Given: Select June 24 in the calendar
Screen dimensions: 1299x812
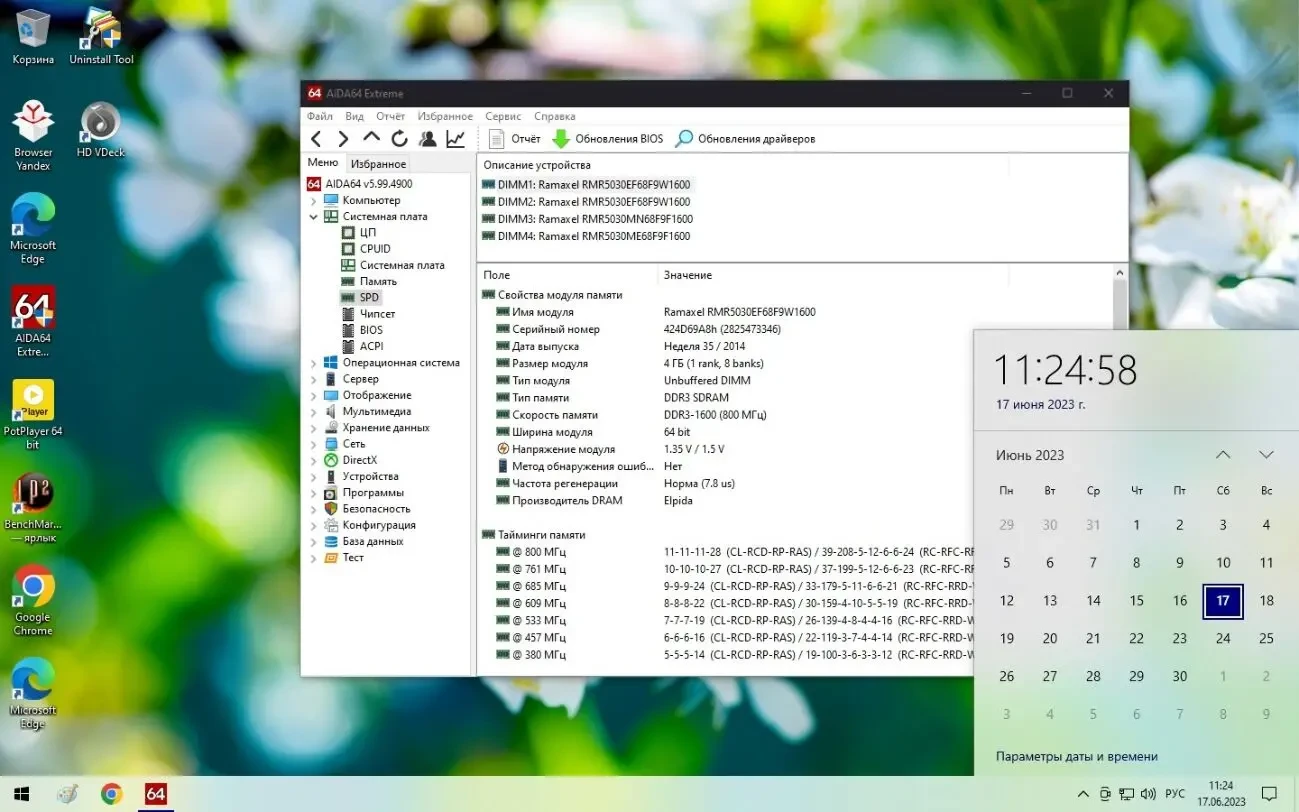Looking at the screenshot, I should pyautogui.click(x=1223, y=638).
